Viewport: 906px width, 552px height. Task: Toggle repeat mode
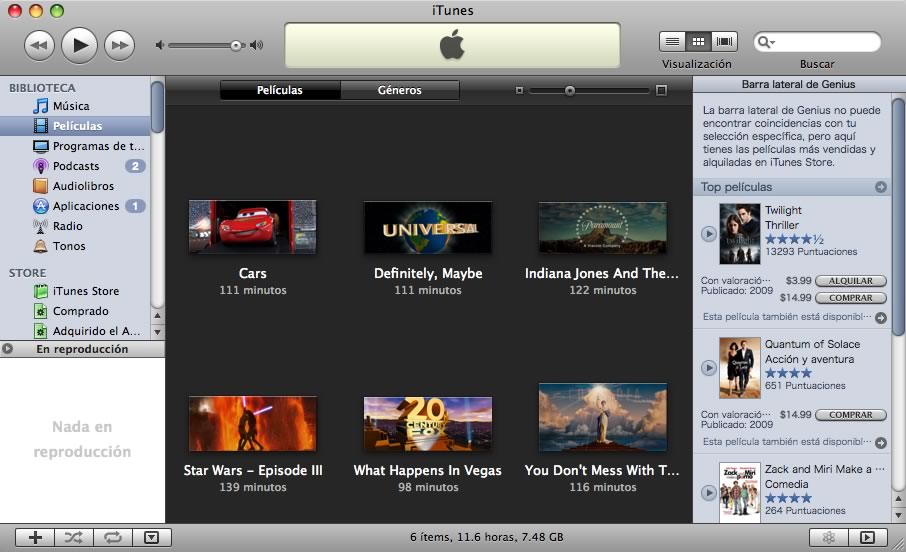click(x=113, y=538)
